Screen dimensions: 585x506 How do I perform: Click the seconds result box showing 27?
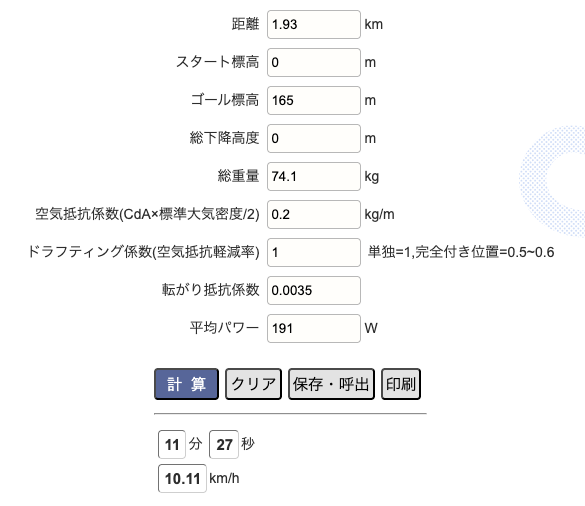224,444
